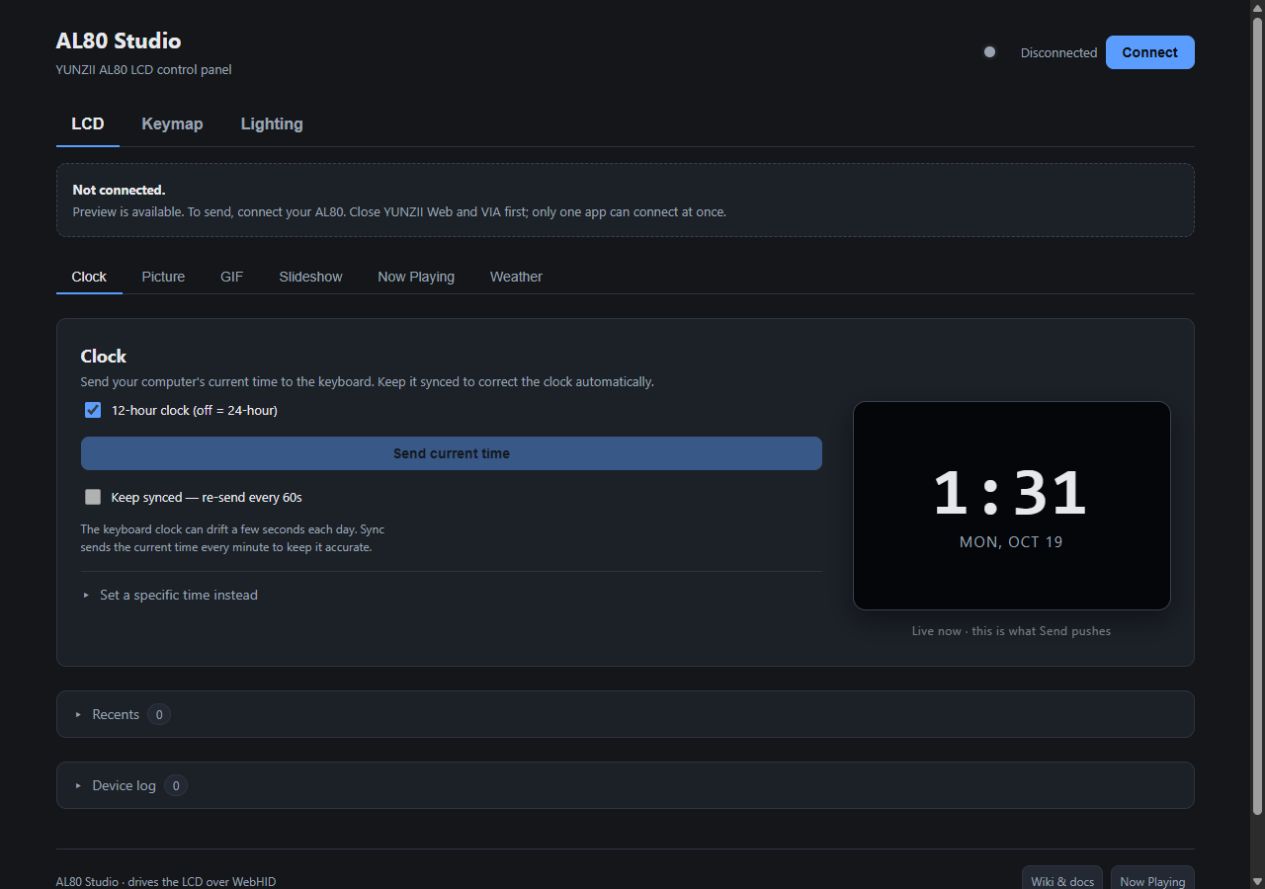This screenshot has height=889, width=1265.
Task: Switch to the LCD tab
Action: click(x=88, y=124)
